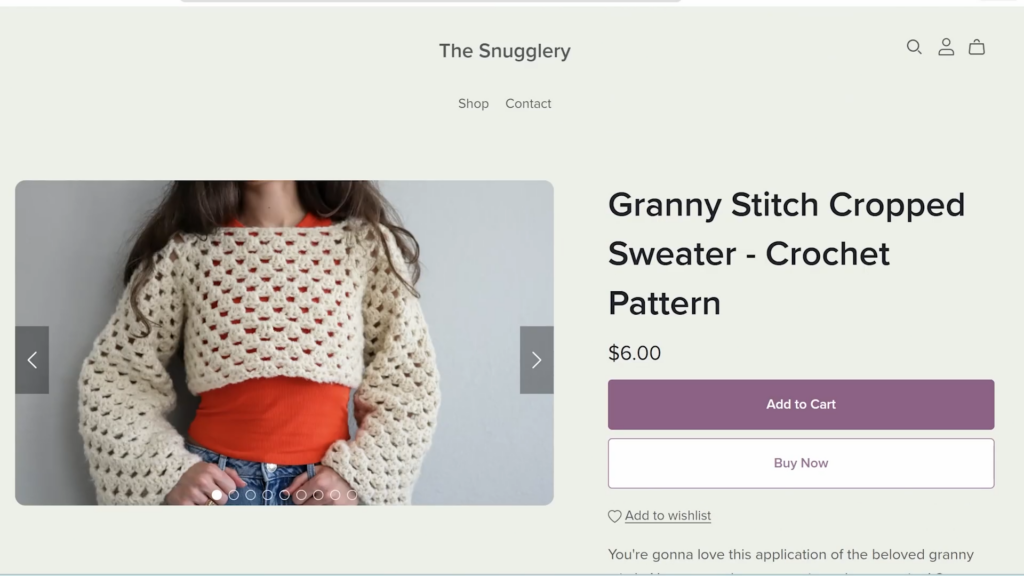1024x576 pixels.
Task: Select the fifth carousel dot indicator
Action: [285, 495]
